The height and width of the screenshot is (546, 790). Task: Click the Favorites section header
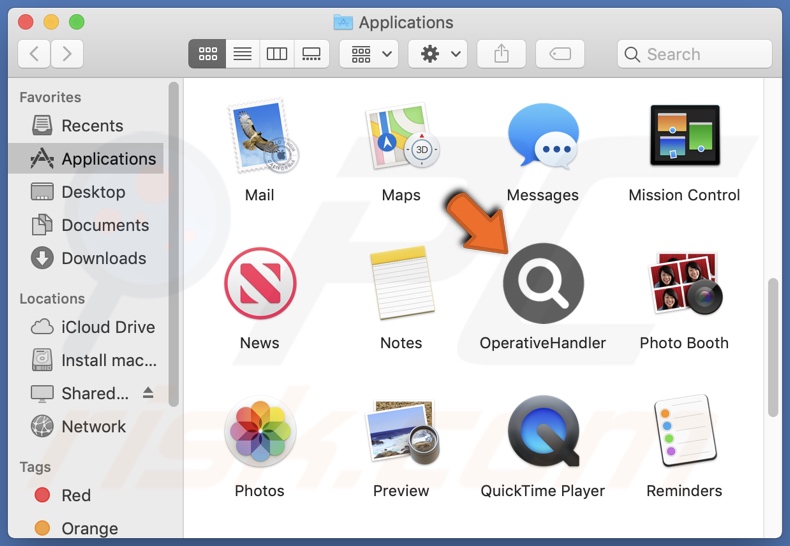(50, 97)
